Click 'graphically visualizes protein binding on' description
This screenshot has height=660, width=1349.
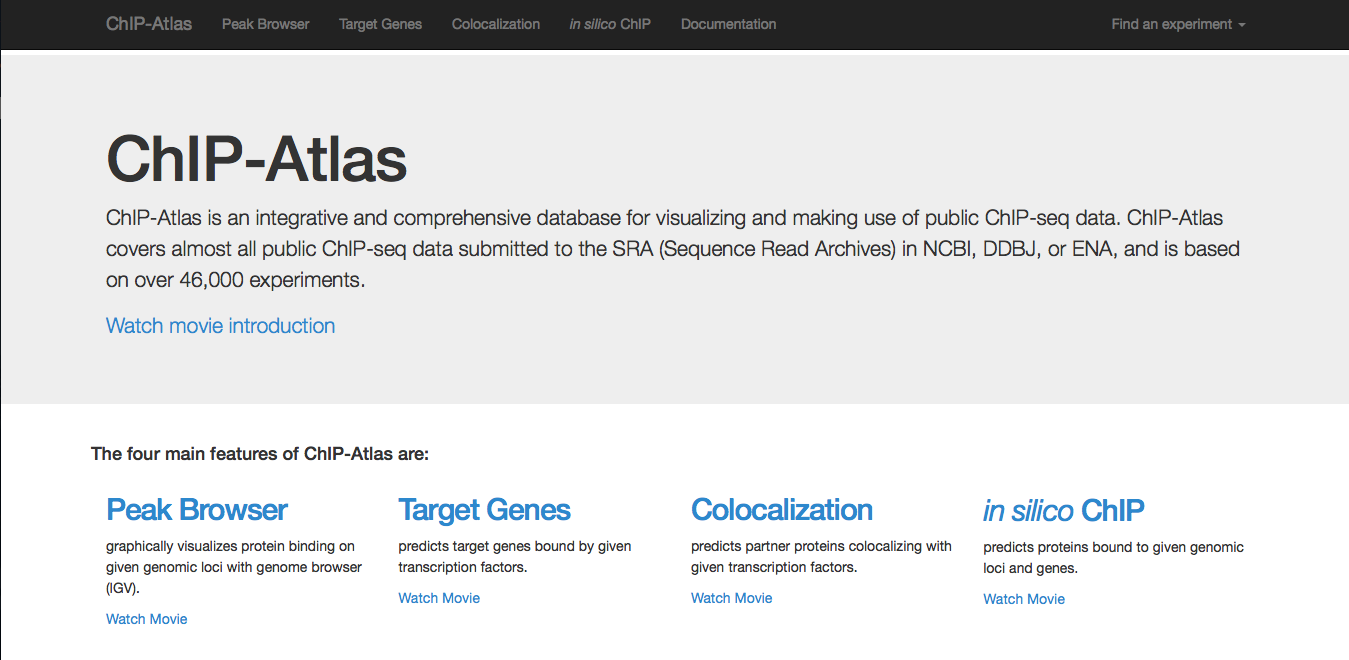pyautogui.click(x=231, y=547)
